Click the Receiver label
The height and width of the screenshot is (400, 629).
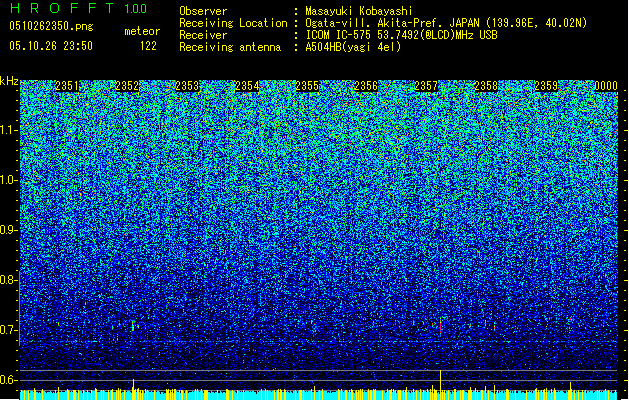pos(203,35)
